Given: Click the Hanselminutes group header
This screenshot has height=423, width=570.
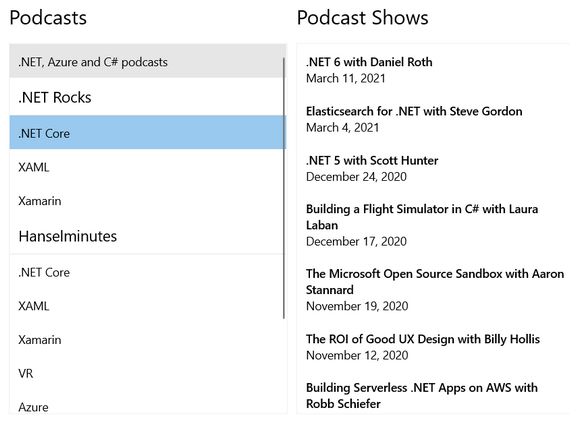Looking at the screenshot, I should point(147,236).
